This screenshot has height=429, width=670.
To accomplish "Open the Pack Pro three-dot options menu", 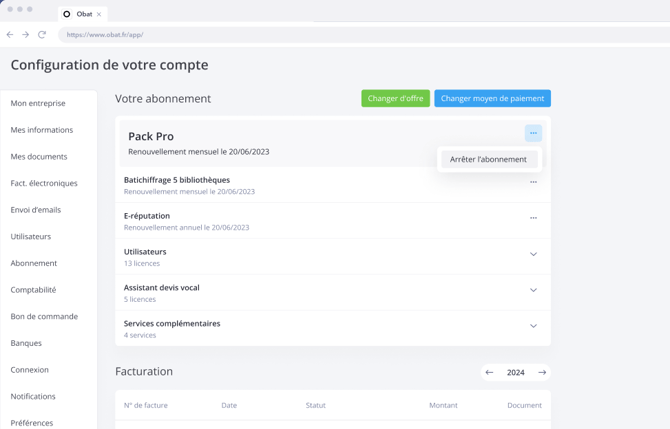I will click(x=533, y=133).
